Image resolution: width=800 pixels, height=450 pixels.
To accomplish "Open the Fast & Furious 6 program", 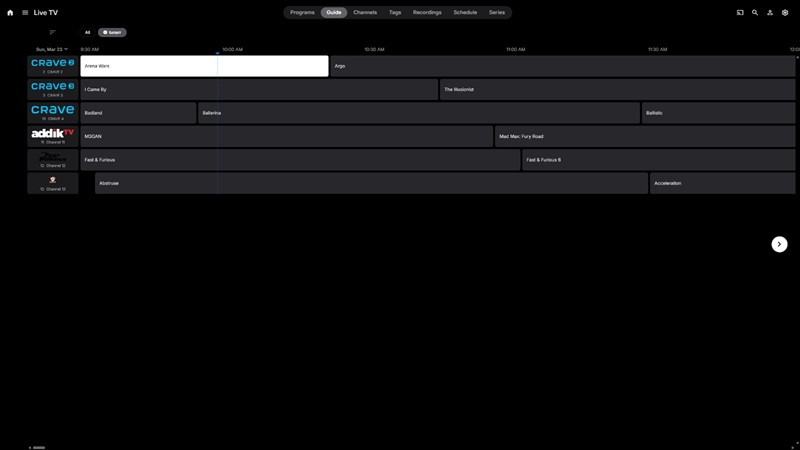I will 659,160.
